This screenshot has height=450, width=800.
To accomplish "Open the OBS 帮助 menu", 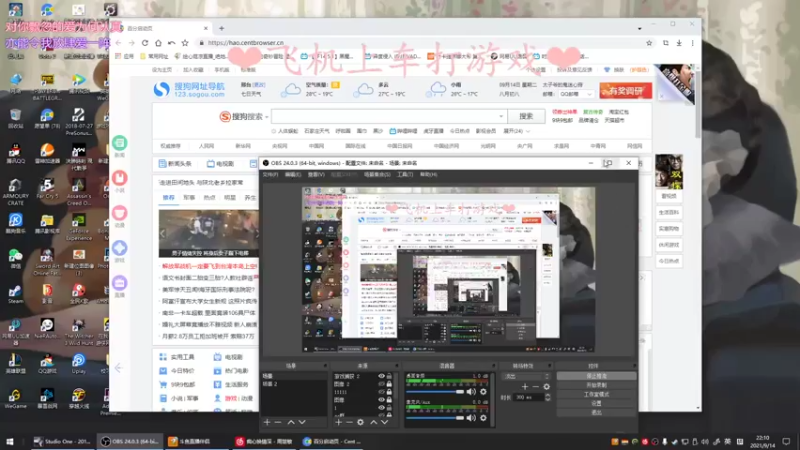I will coord(429,174).
